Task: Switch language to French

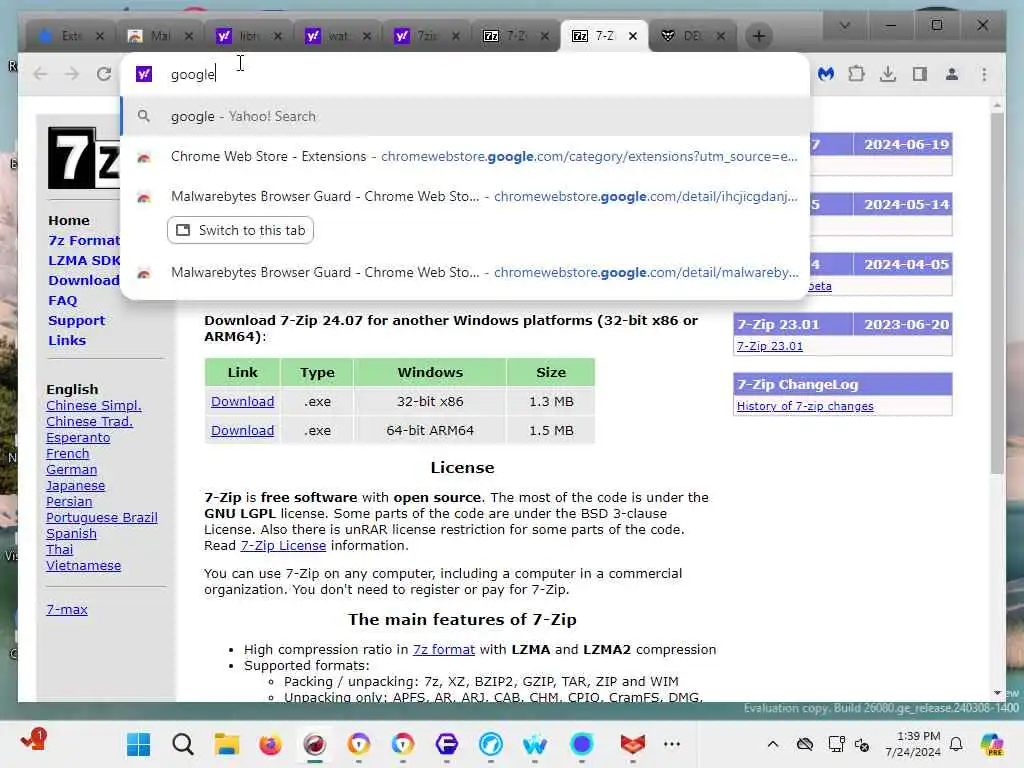Action: point(67,453)
